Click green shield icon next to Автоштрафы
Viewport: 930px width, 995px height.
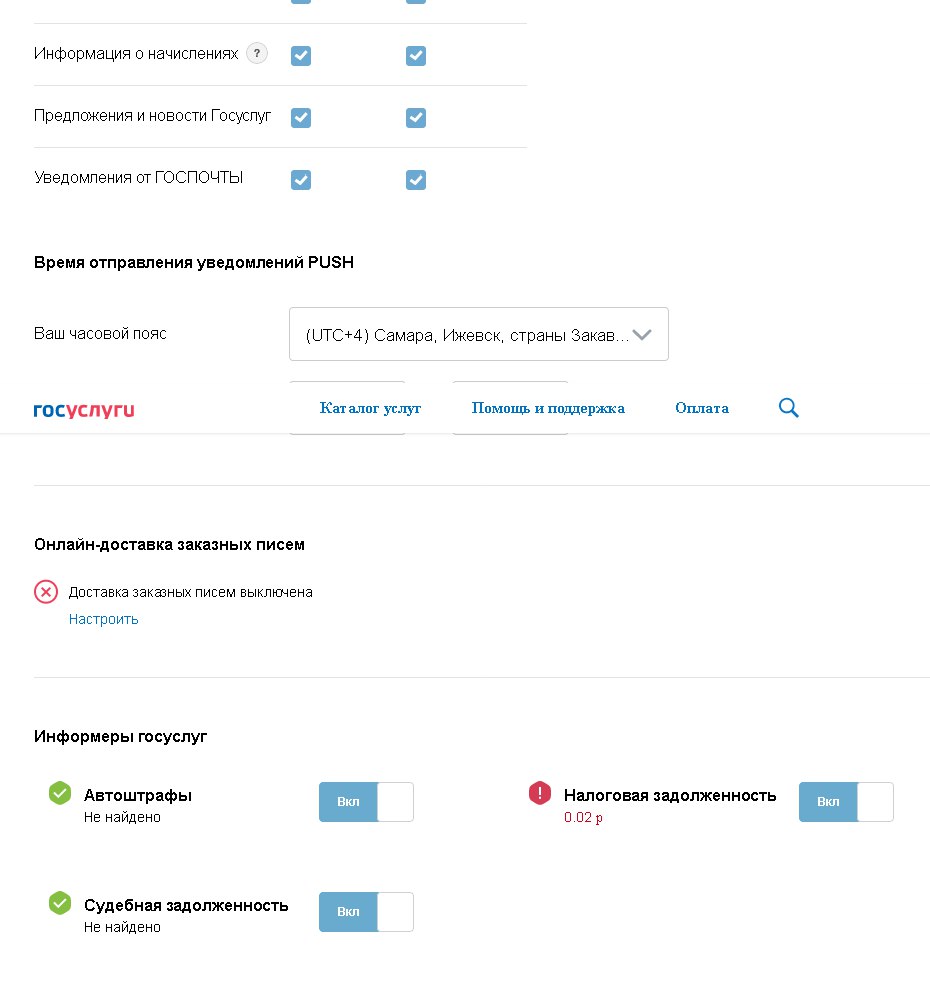point(60,793)
